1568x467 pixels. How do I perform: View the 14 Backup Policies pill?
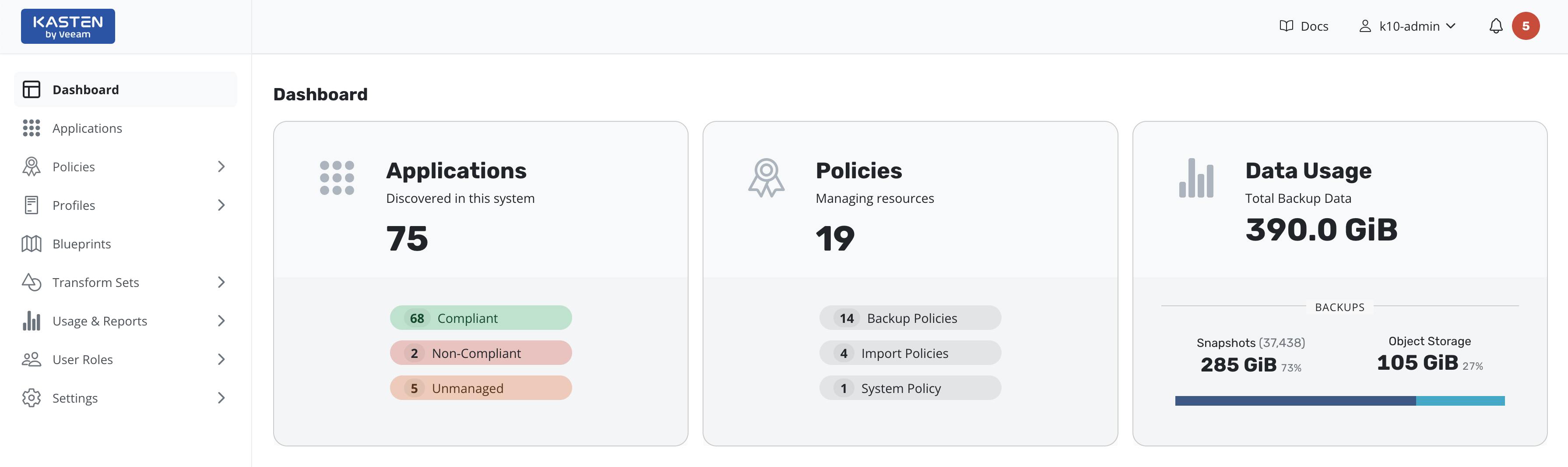909,318
